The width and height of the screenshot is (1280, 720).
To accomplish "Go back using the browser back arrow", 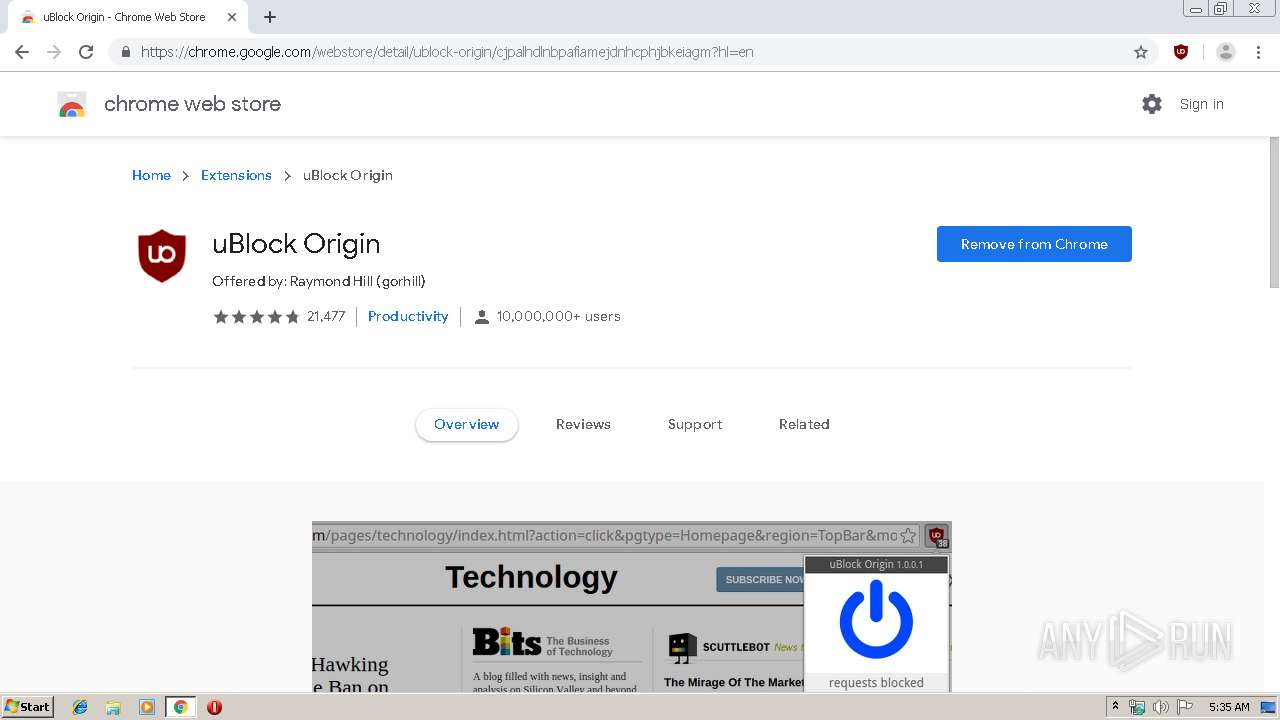I will pyautogui.click(x=22, y=52).
